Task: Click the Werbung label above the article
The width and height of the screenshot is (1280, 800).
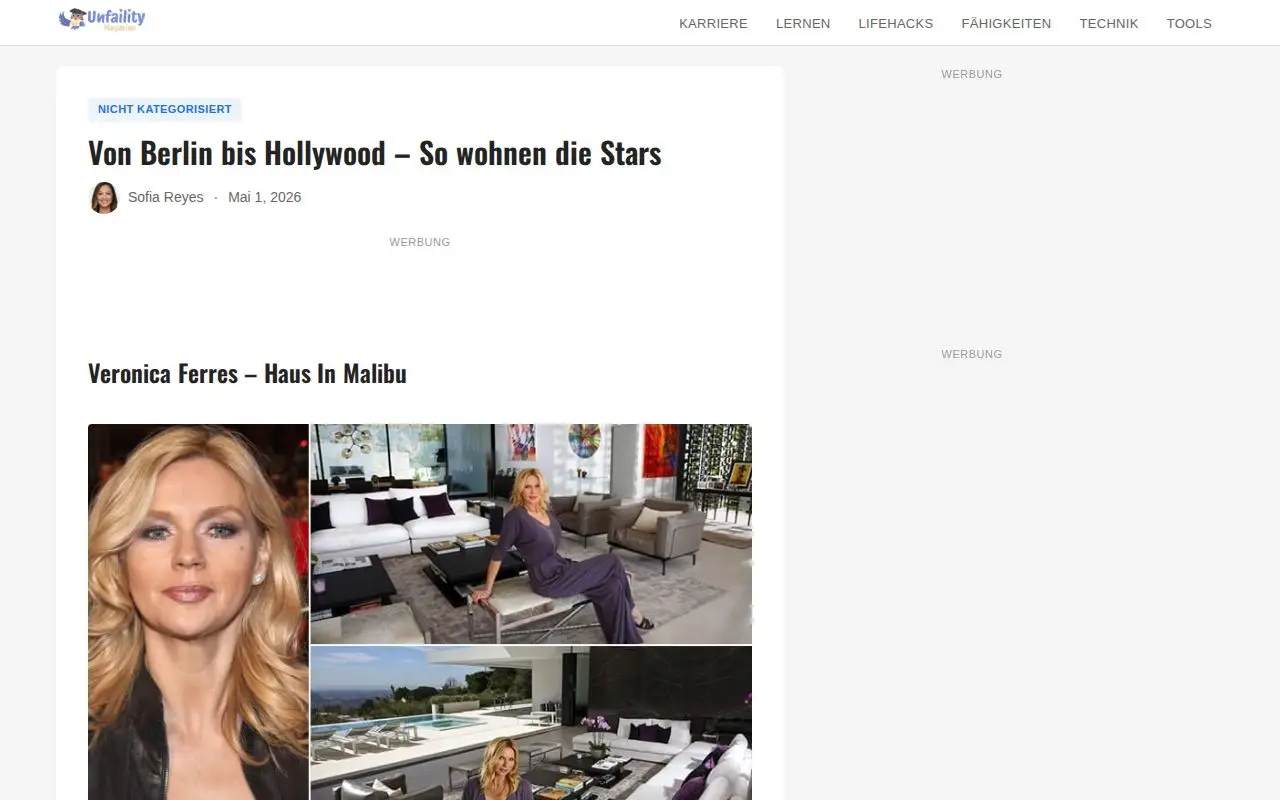Action: coord(420,242)
